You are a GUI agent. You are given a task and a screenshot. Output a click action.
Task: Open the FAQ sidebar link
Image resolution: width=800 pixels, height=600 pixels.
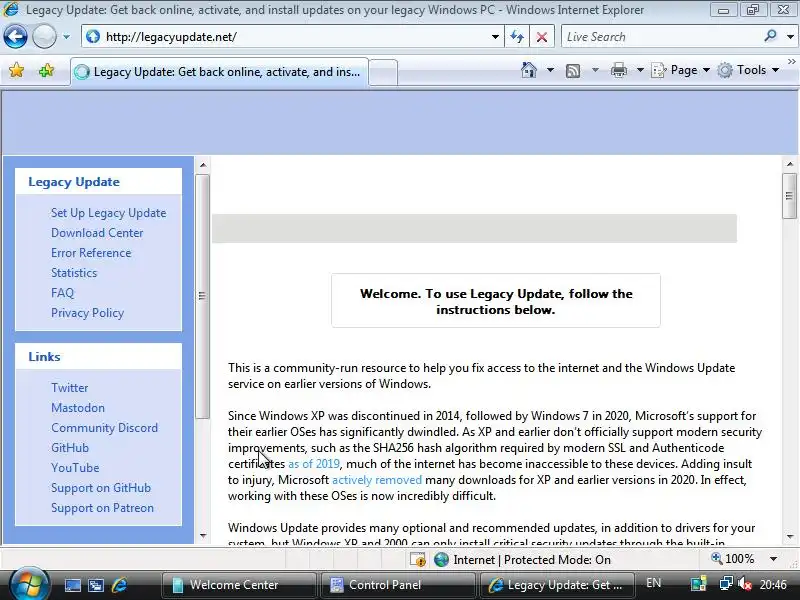click(x=62, y=293)
